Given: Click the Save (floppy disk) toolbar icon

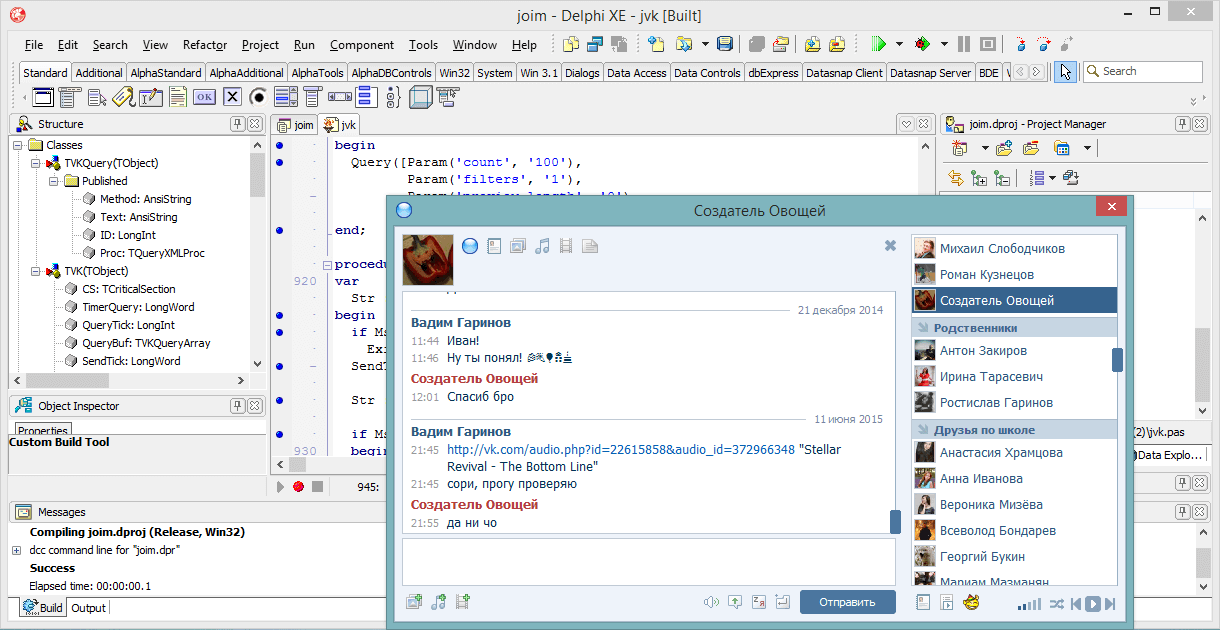Looking at the screenshot, I should pyautogui.click(x=725, y=44).
